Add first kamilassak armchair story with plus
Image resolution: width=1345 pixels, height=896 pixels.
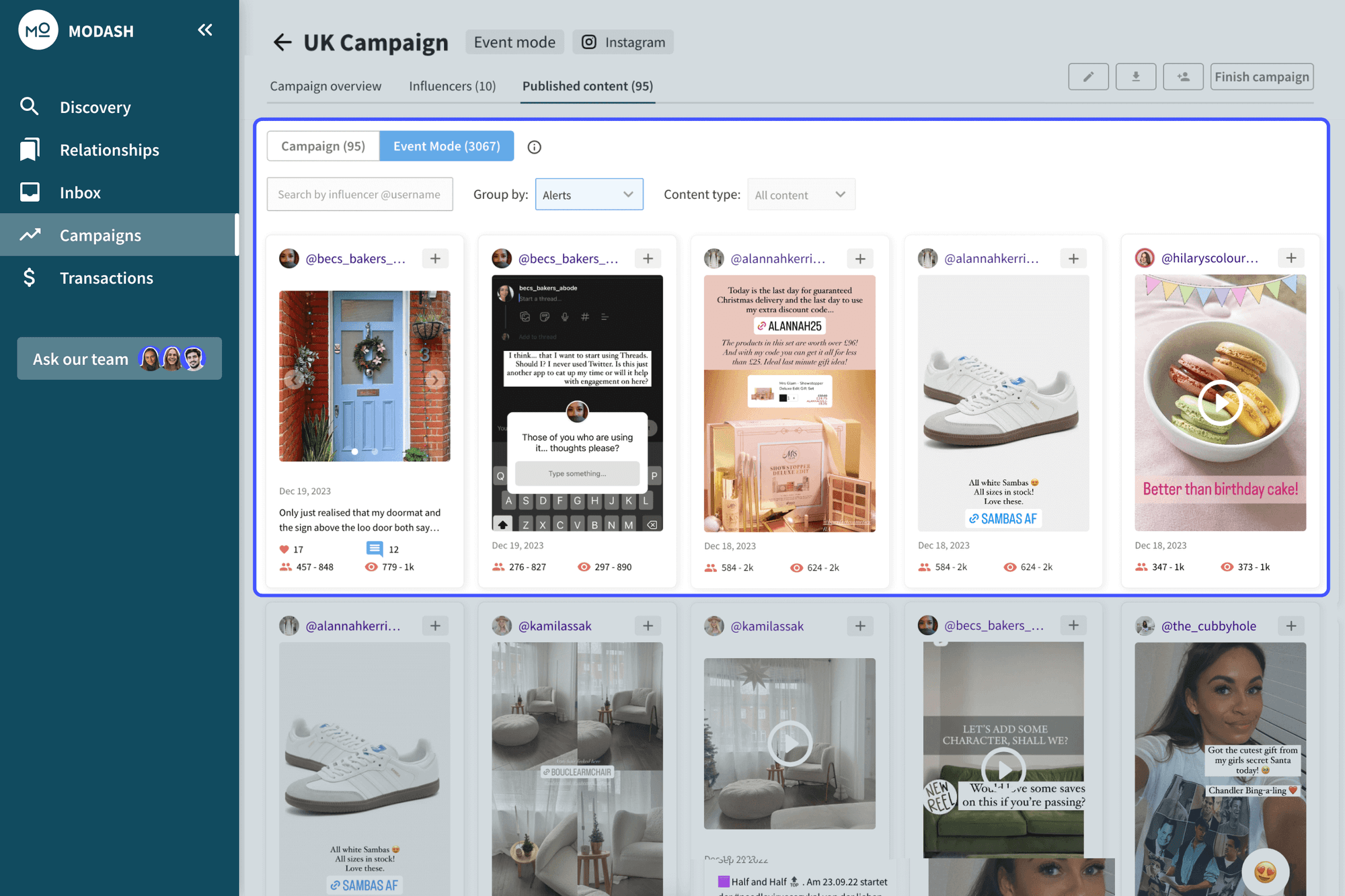[648, 626]
